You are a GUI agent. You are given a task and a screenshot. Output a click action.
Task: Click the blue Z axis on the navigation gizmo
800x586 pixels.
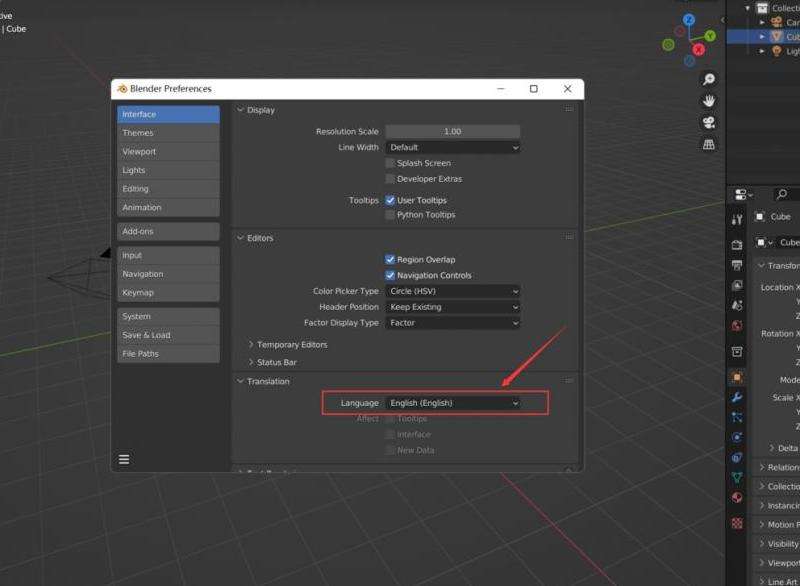(689, 20)
